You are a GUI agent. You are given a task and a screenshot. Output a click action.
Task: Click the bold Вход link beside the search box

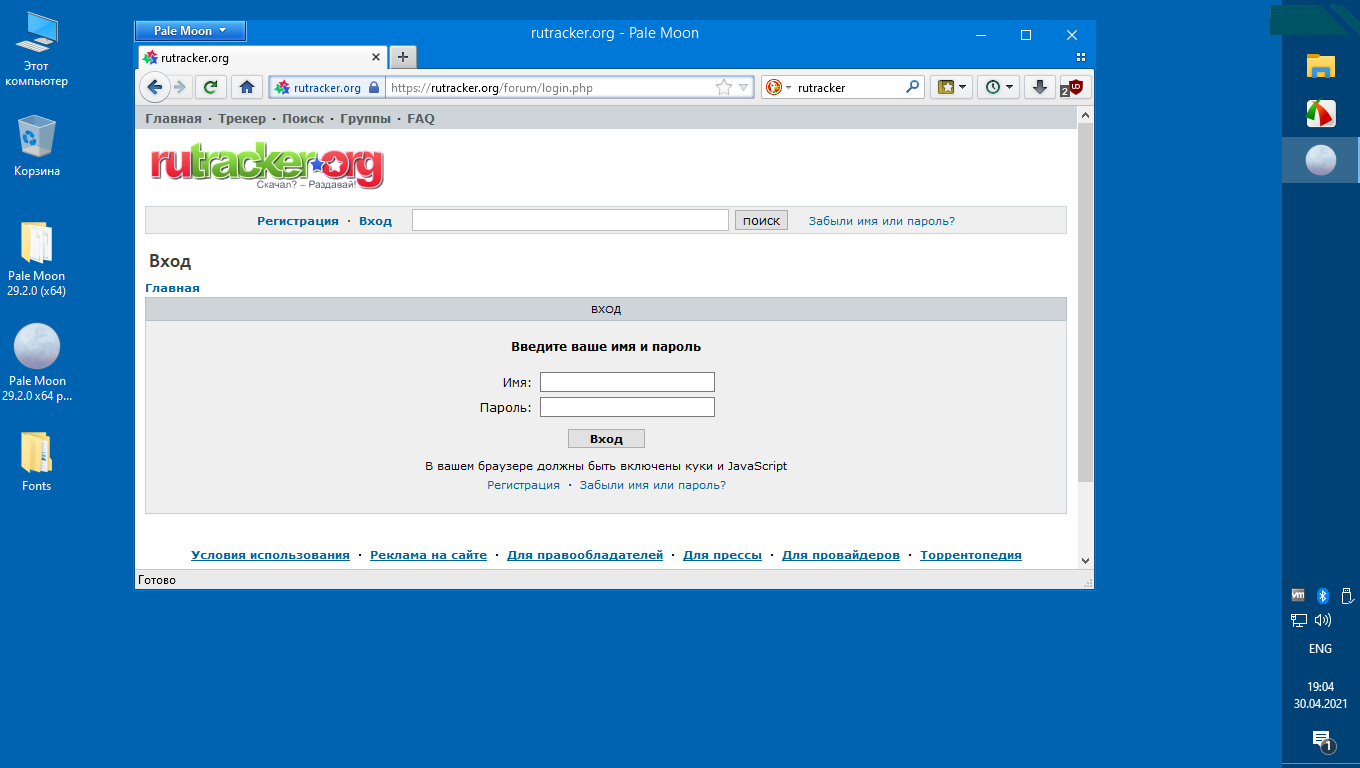375,221
